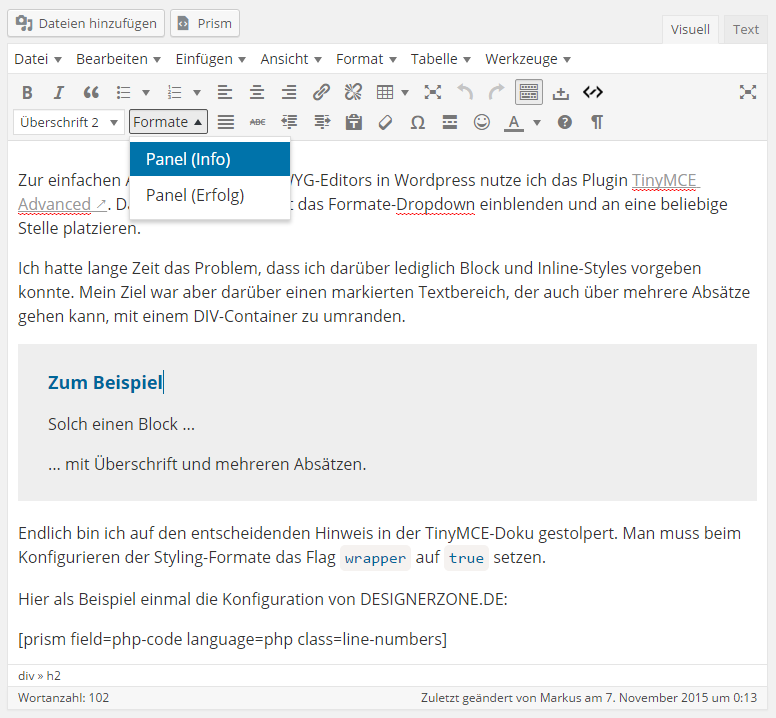The width and height of the screenshot is (776, 718).
Task: Center align text
Action: click(x=256, y=93)
